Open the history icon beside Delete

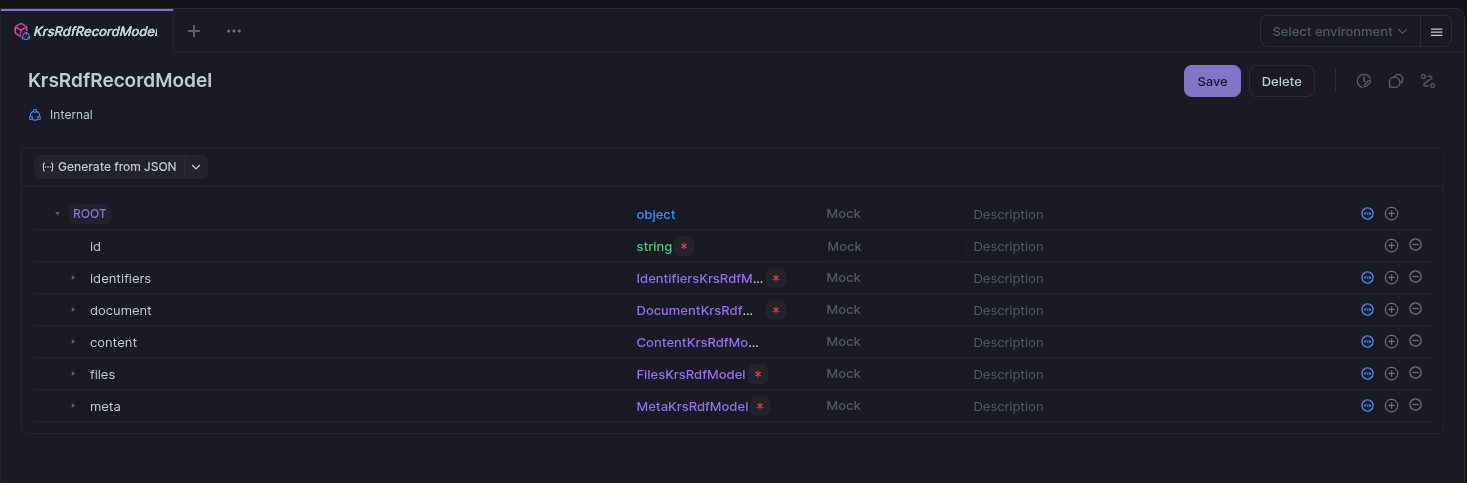1363,81
